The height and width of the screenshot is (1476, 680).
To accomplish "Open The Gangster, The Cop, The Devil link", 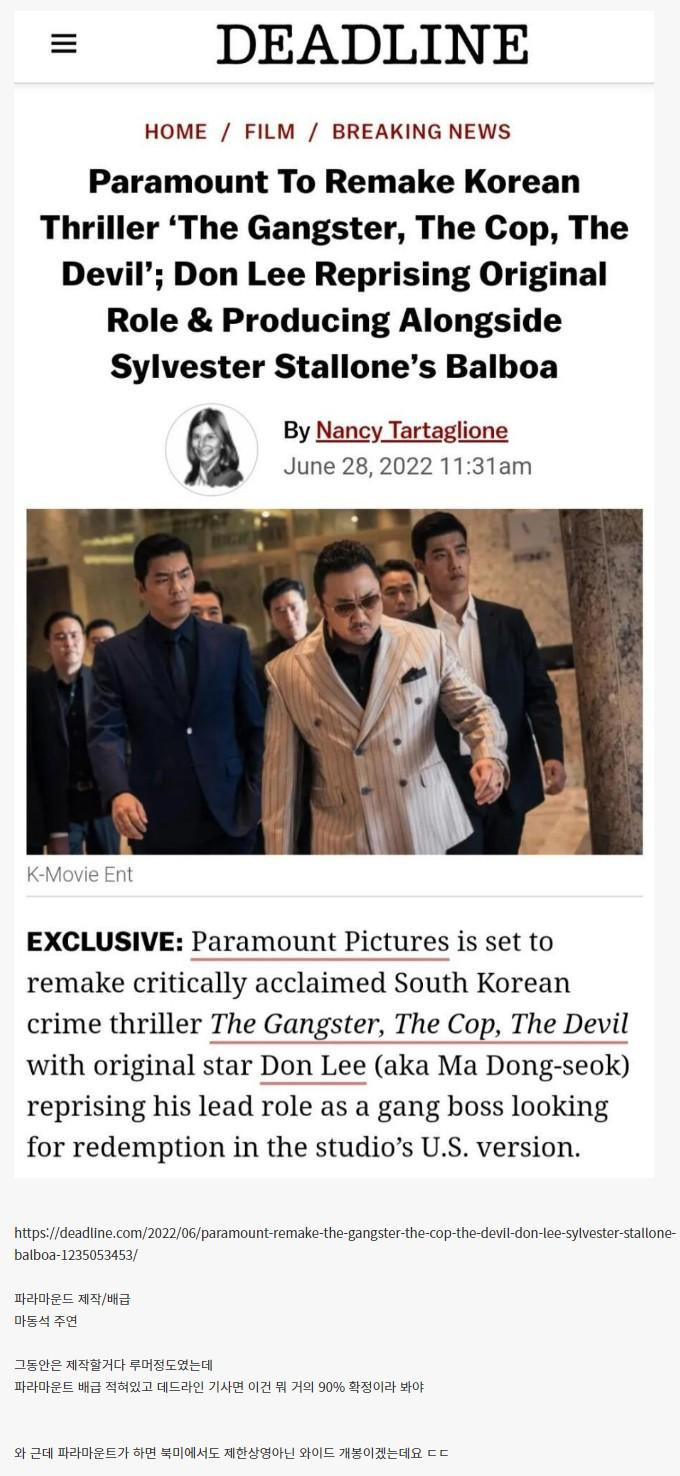I will (419, 1025).
